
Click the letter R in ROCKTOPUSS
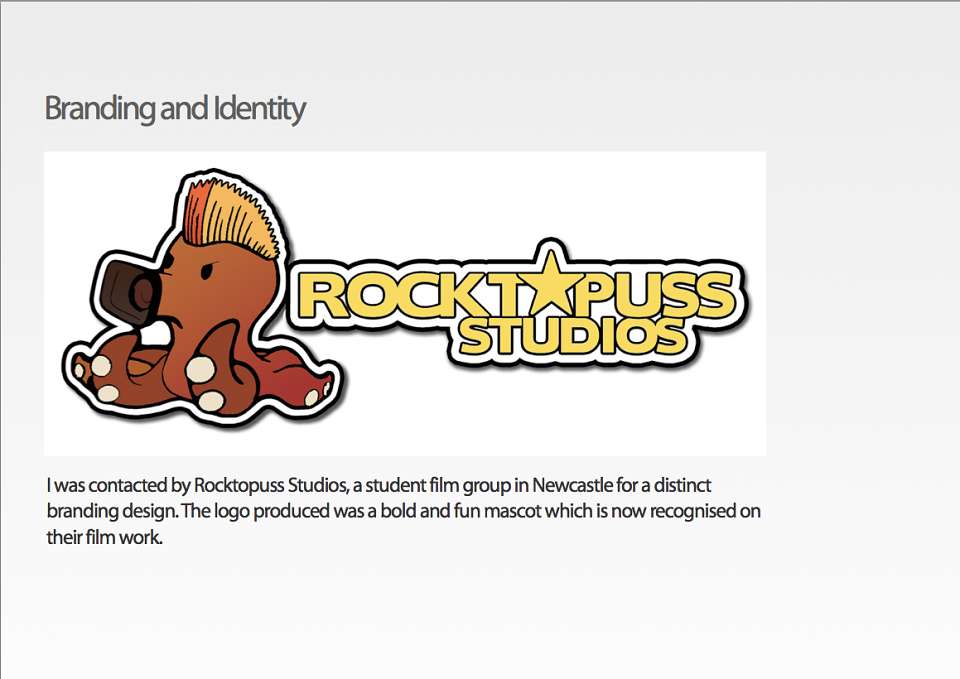321,296
